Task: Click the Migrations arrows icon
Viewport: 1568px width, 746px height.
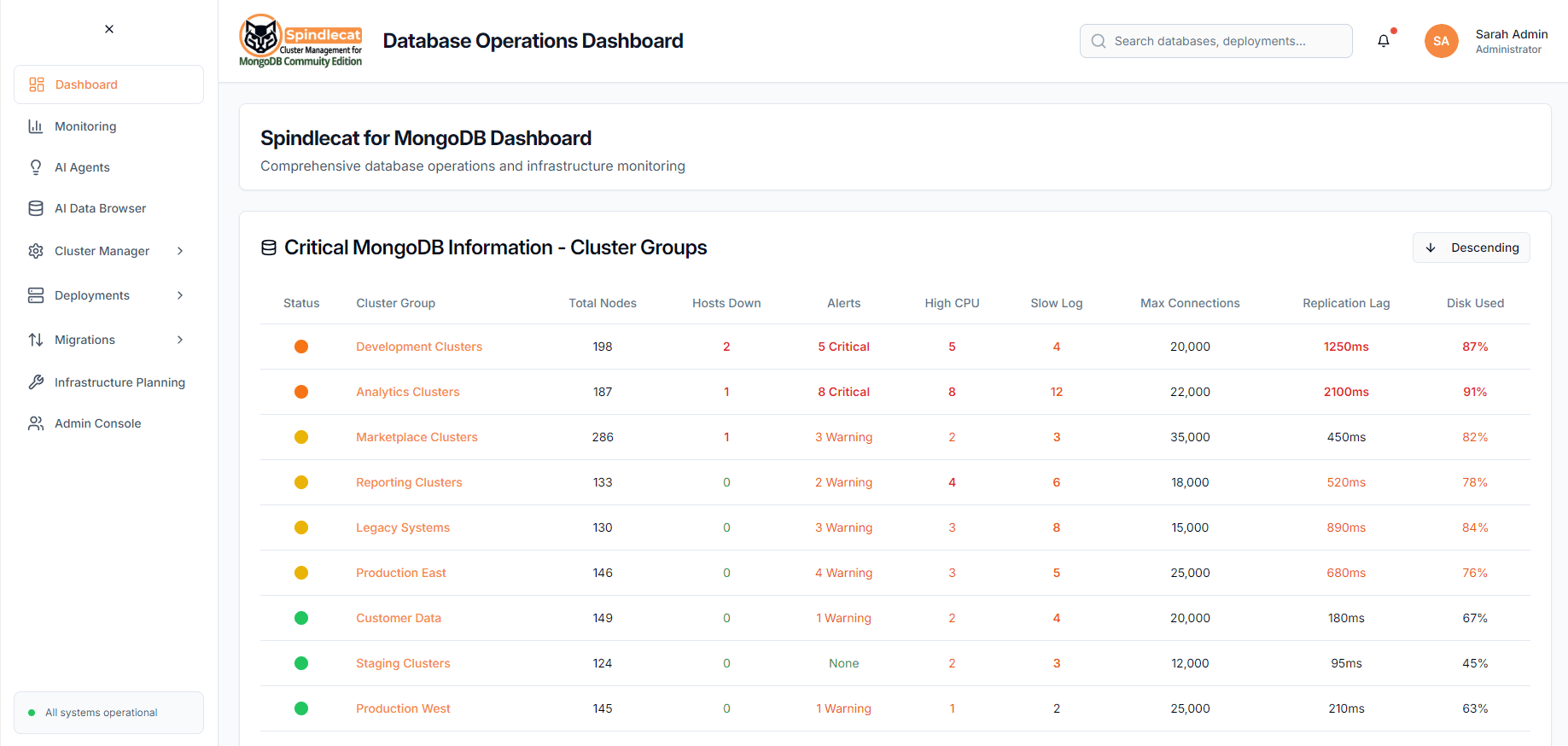Action: [36, 340]
